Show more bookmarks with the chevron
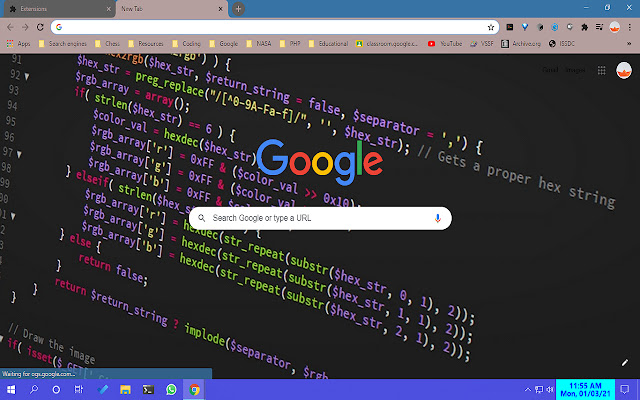Screen dimensions: 640x400 pos(629,44)
